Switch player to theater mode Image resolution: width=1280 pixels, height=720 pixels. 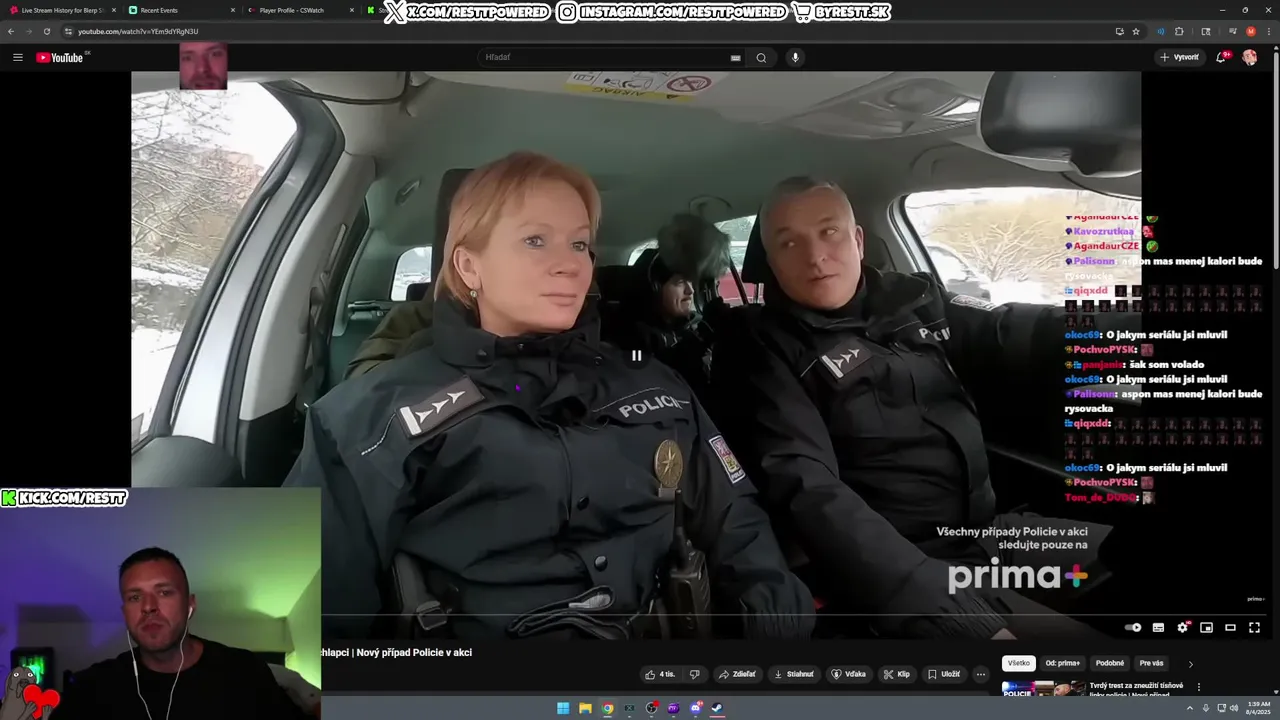click(1230, 627)
